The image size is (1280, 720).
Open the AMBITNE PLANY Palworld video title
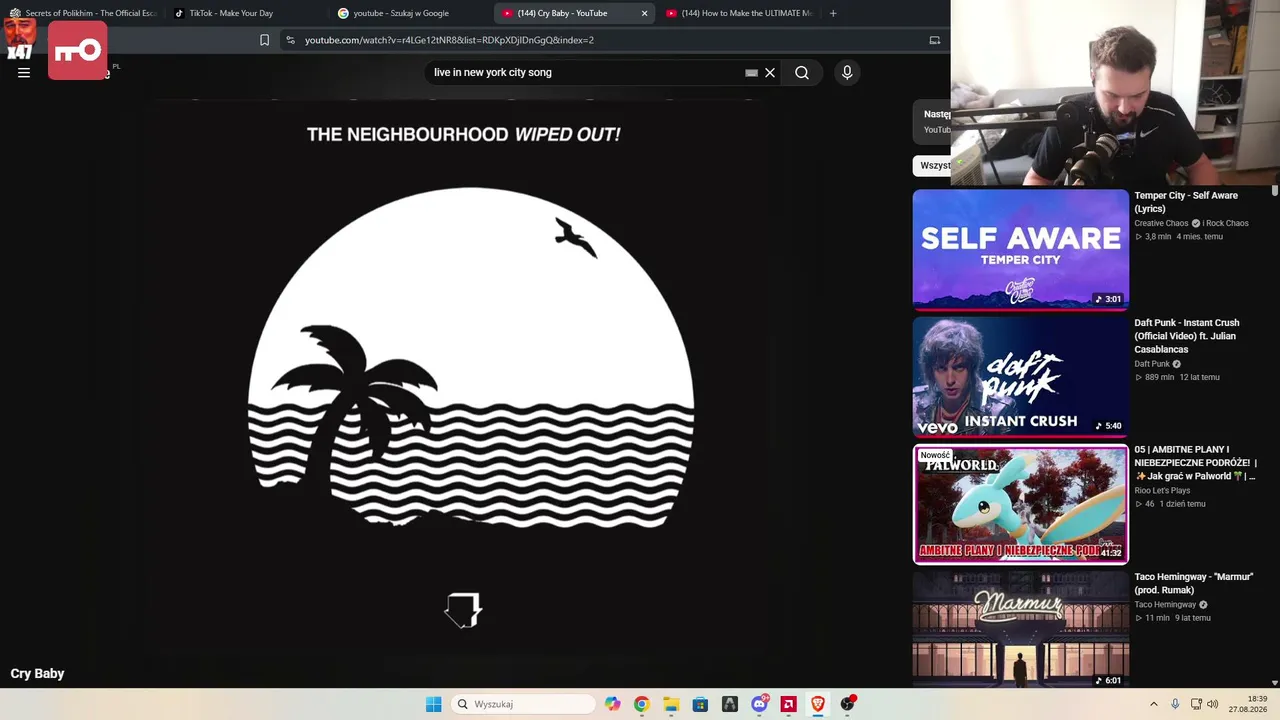tap(1195, 463)
